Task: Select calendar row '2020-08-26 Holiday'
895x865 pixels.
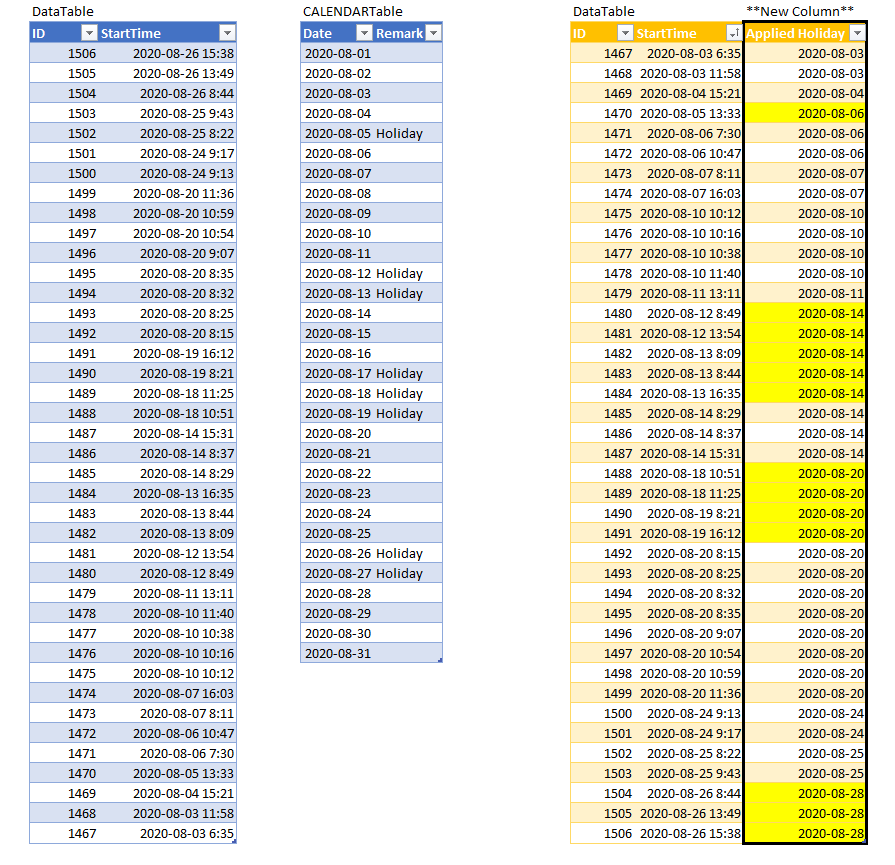Action: tap(372, 553)
